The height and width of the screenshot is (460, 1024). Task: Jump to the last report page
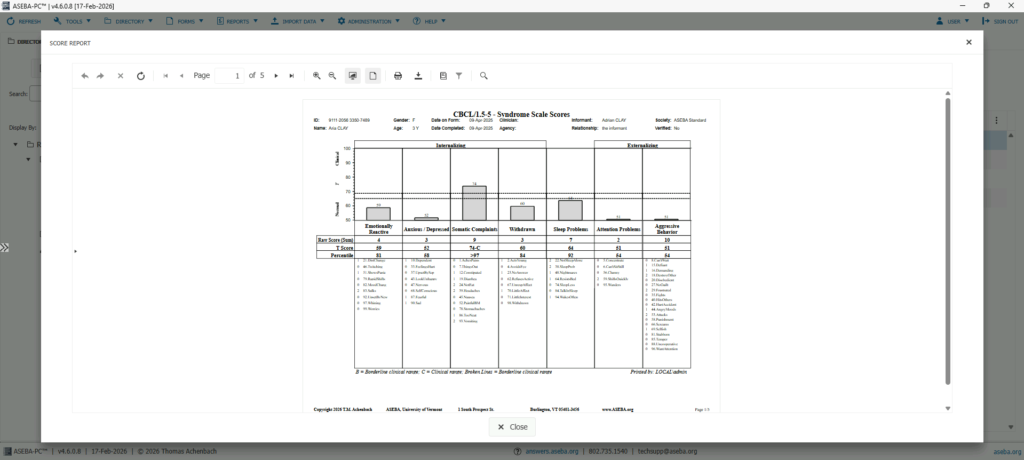[x=291, y=76]
